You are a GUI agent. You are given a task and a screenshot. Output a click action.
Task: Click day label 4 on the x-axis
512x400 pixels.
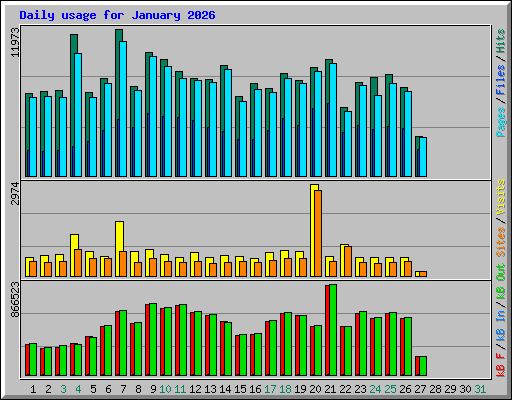pos(78,389)
